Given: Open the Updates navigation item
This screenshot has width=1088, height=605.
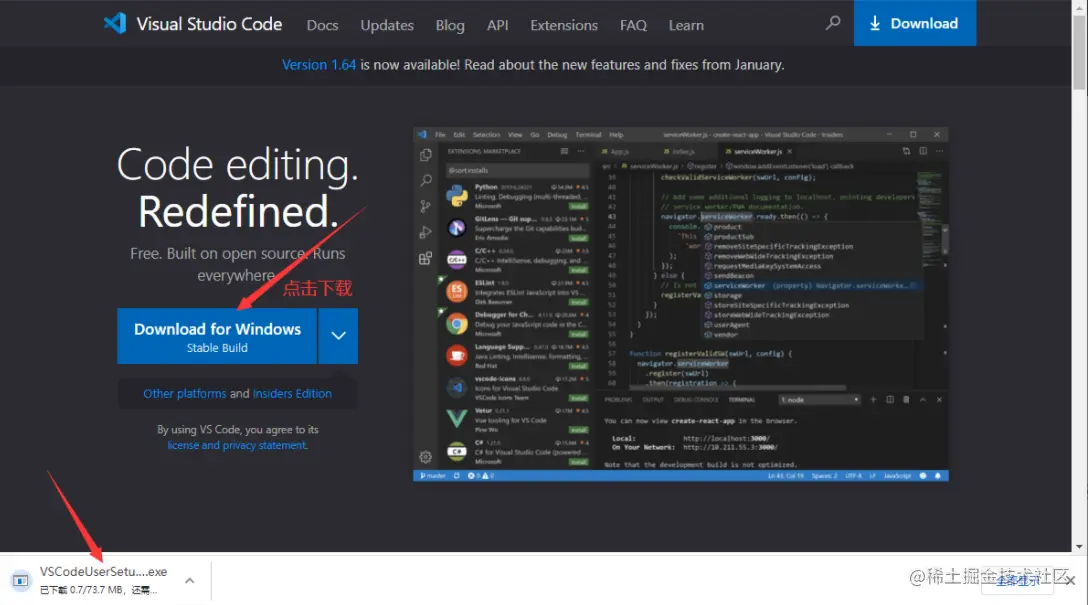Looking at the screenshot, I should 387,25.
